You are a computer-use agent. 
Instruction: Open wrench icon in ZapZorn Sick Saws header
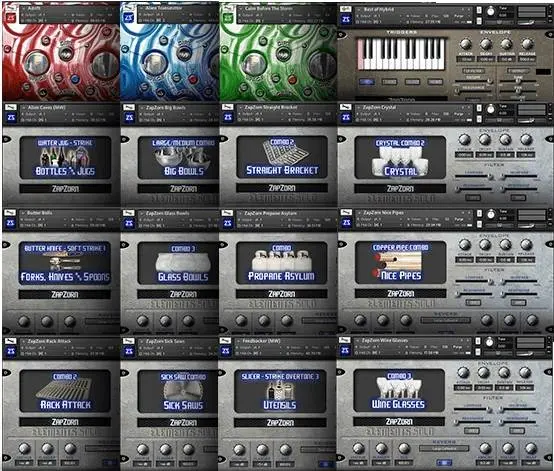(x=129, y=341)
